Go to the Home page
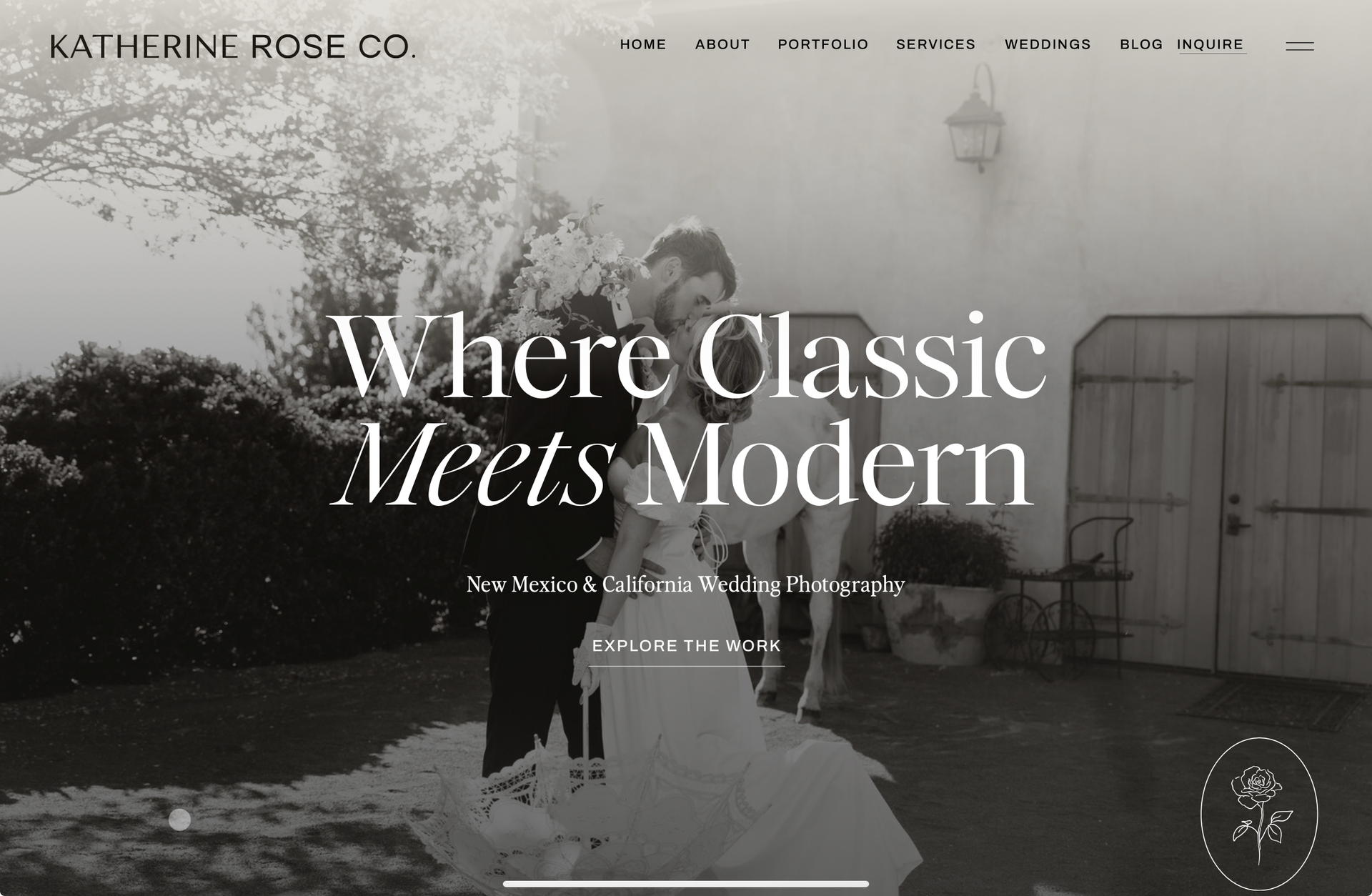This screenshot has width=1372, height=896. 643,44
